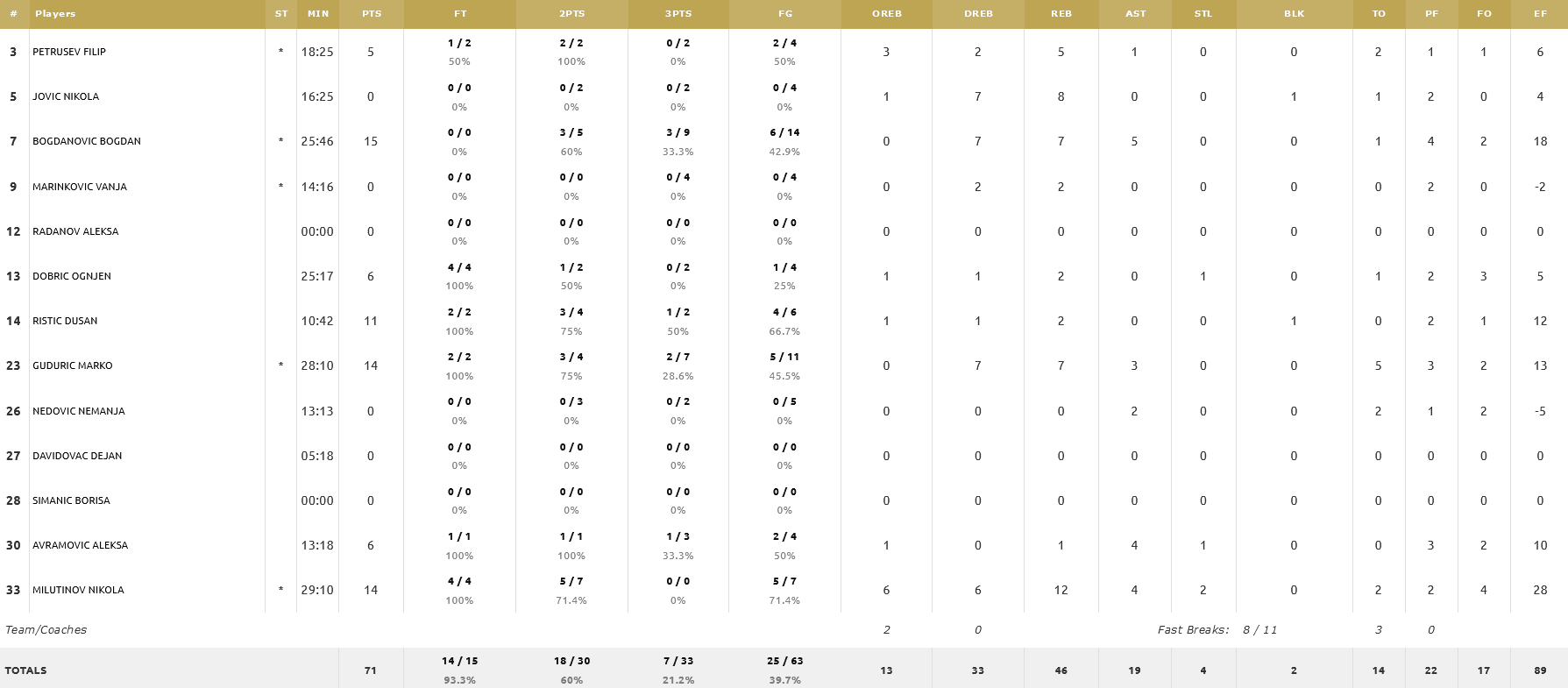Click the EF column header
This screenshot has height=688, width=1568.
click(1540, 14)
